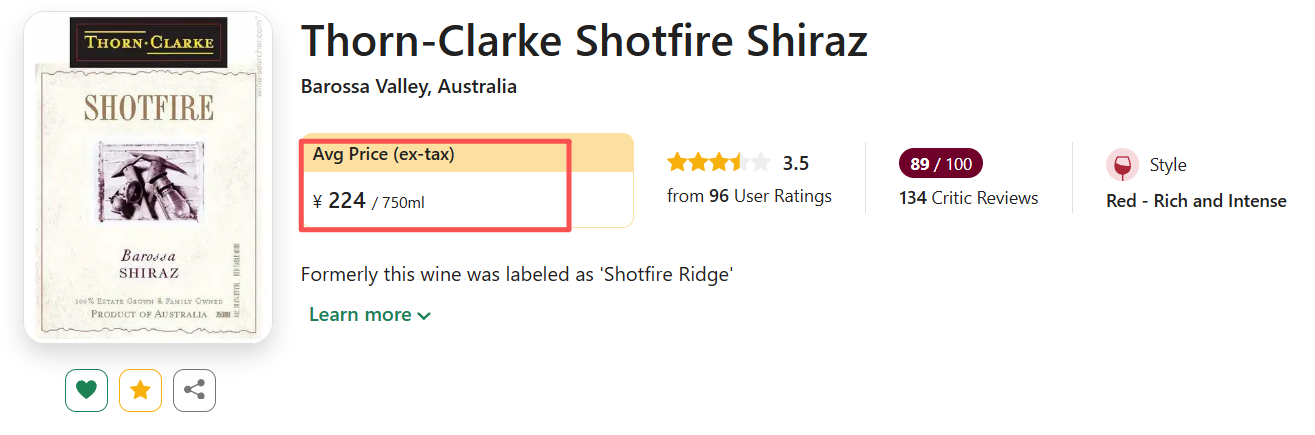Viewport: 1315px width, 435px height.
Task: Click the / 750ml bottle size text
Action: pos(398,203)
